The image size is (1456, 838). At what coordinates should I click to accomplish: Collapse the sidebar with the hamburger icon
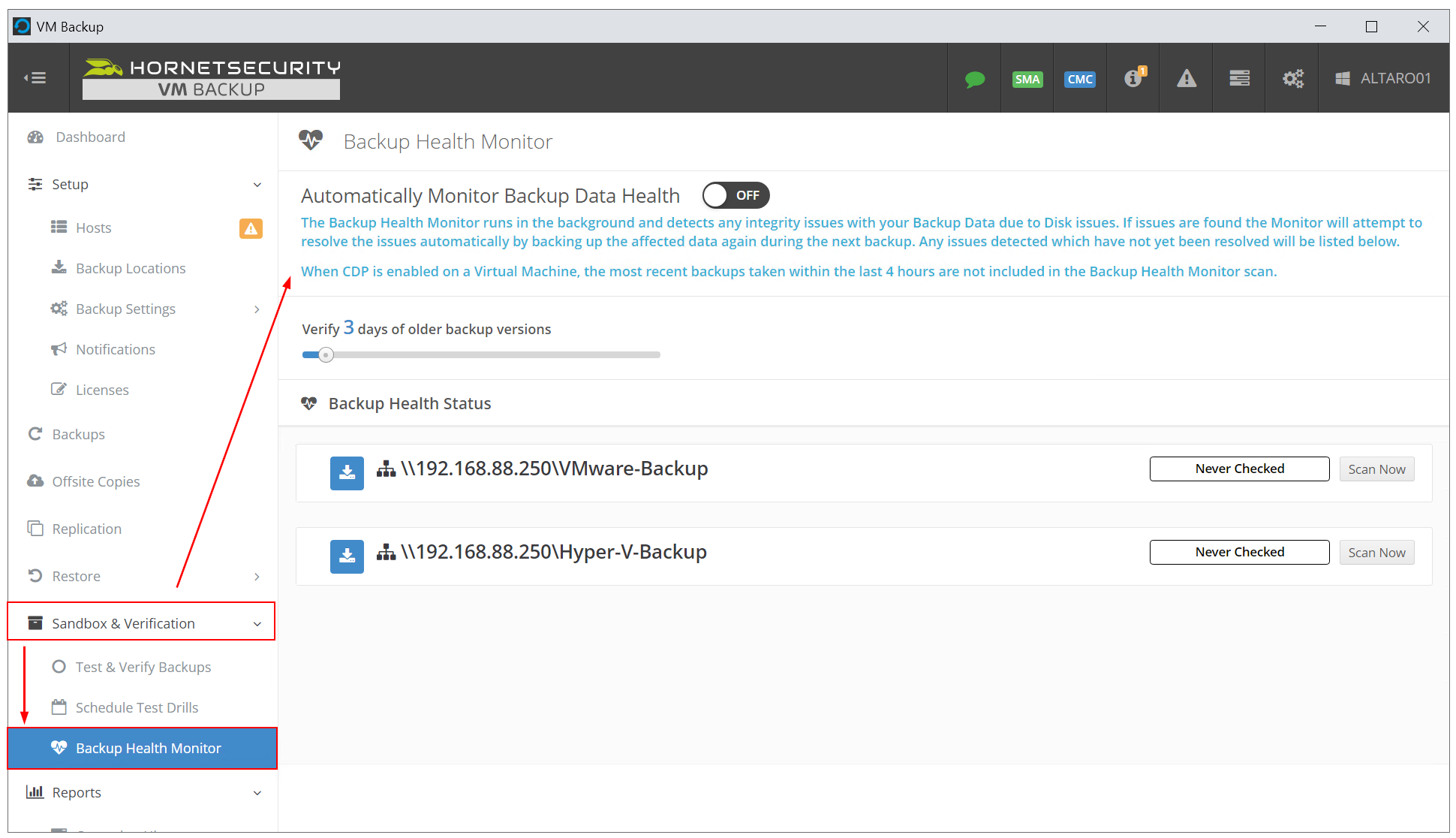[x=35, y=78]
